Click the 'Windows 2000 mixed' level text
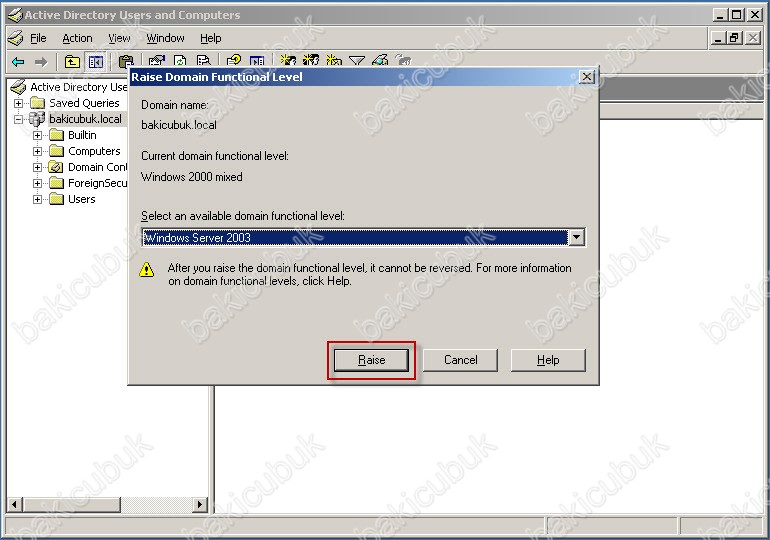Screen dimensions: 770x540 pyautogui.click(x=192, y=177)
